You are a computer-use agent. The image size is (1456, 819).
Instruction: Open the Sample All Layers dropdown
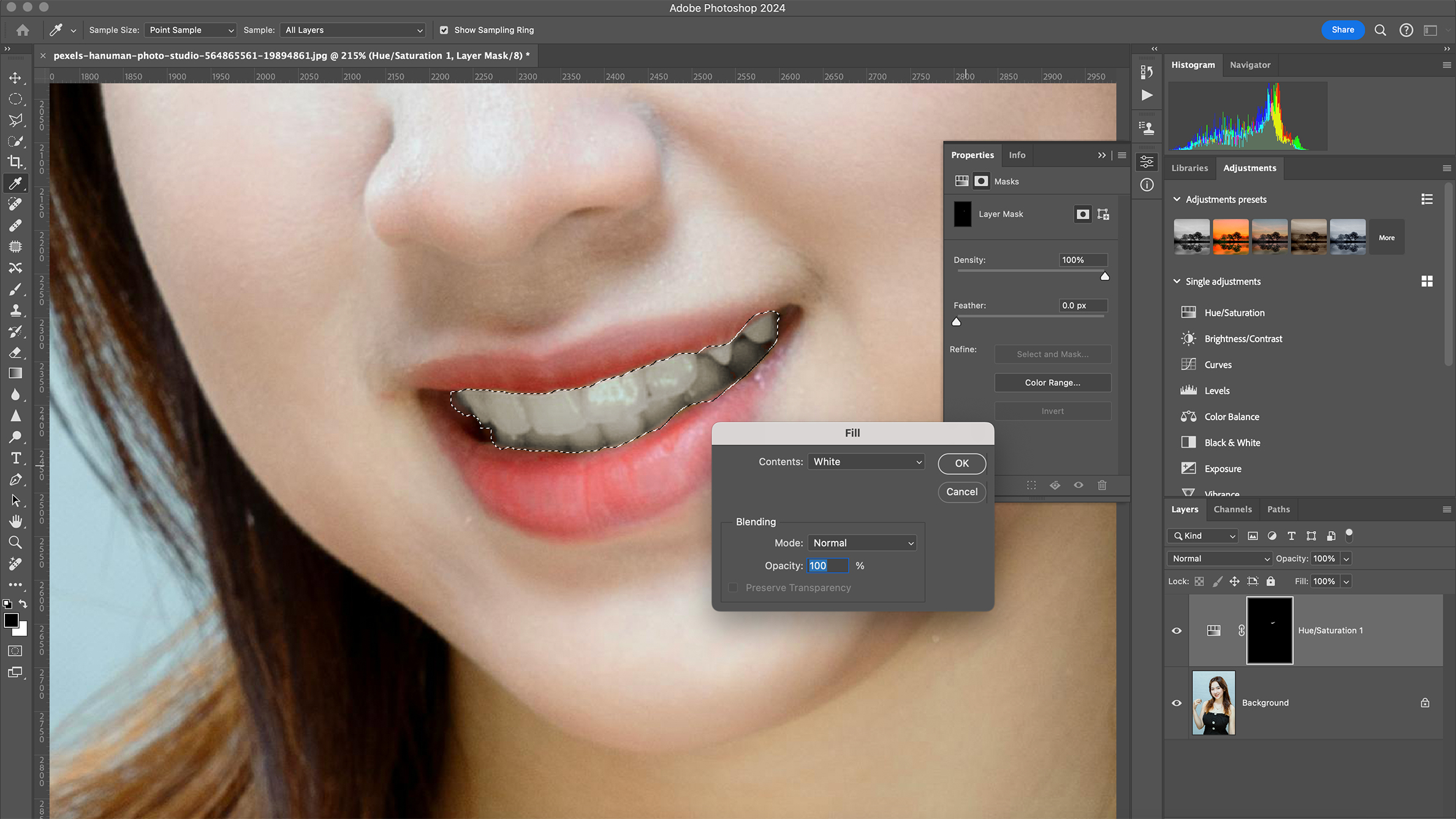coord(352,30)
